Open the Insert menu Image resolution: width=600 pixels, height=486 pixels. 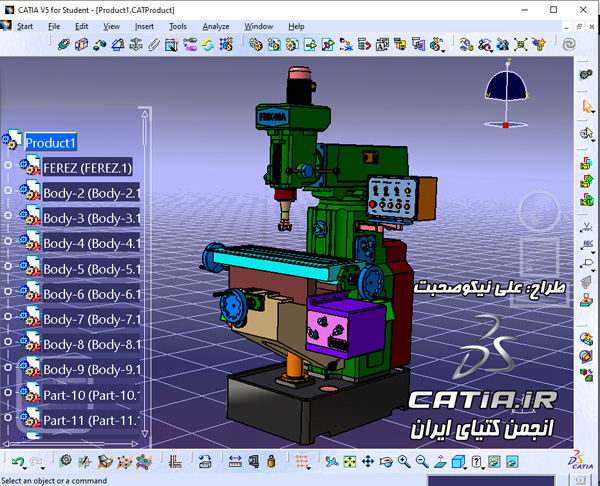click(x=144, y=26)
